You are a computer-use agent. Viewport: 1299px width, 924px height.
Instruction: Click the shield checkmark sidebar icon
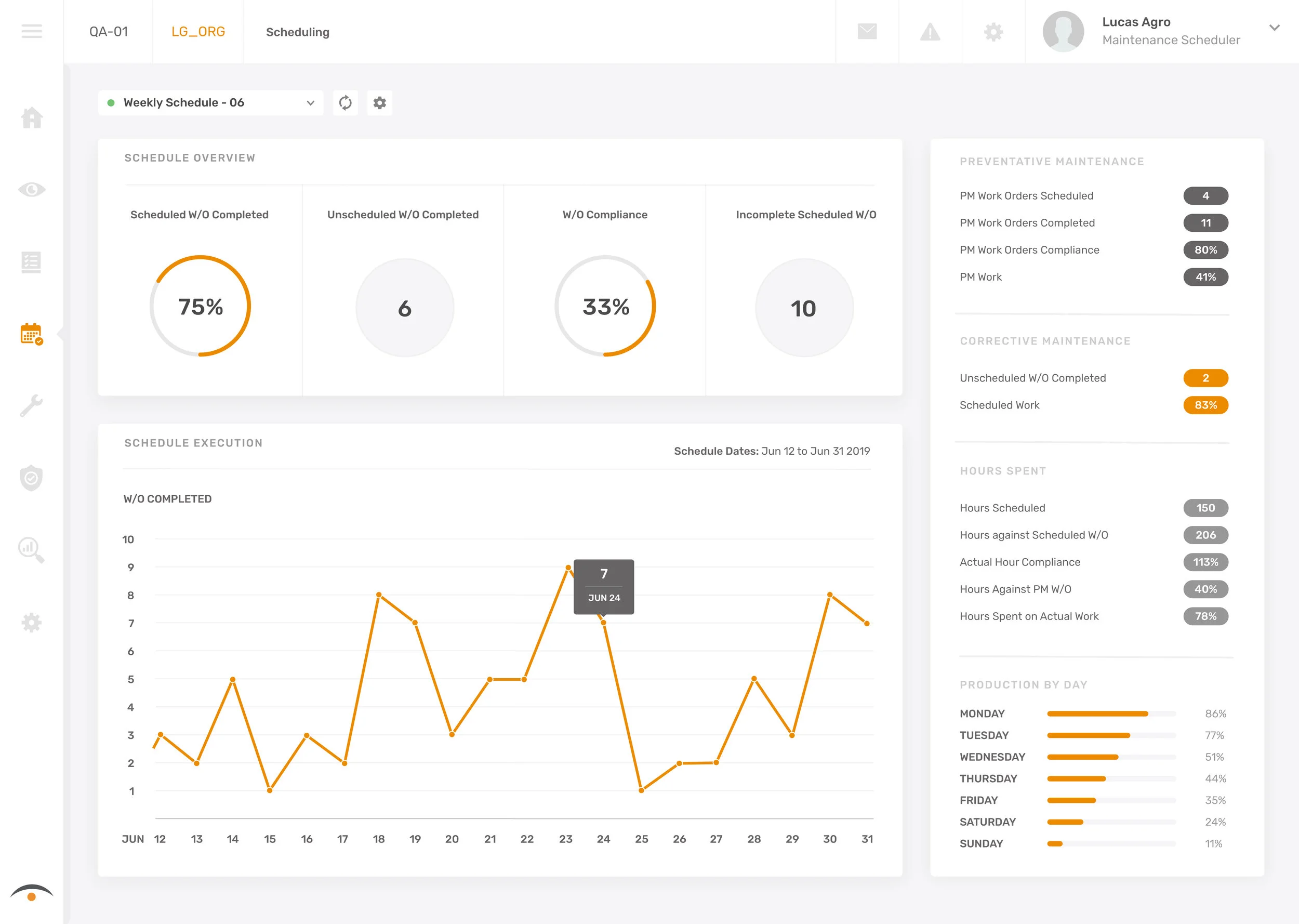tap(31, 478)
